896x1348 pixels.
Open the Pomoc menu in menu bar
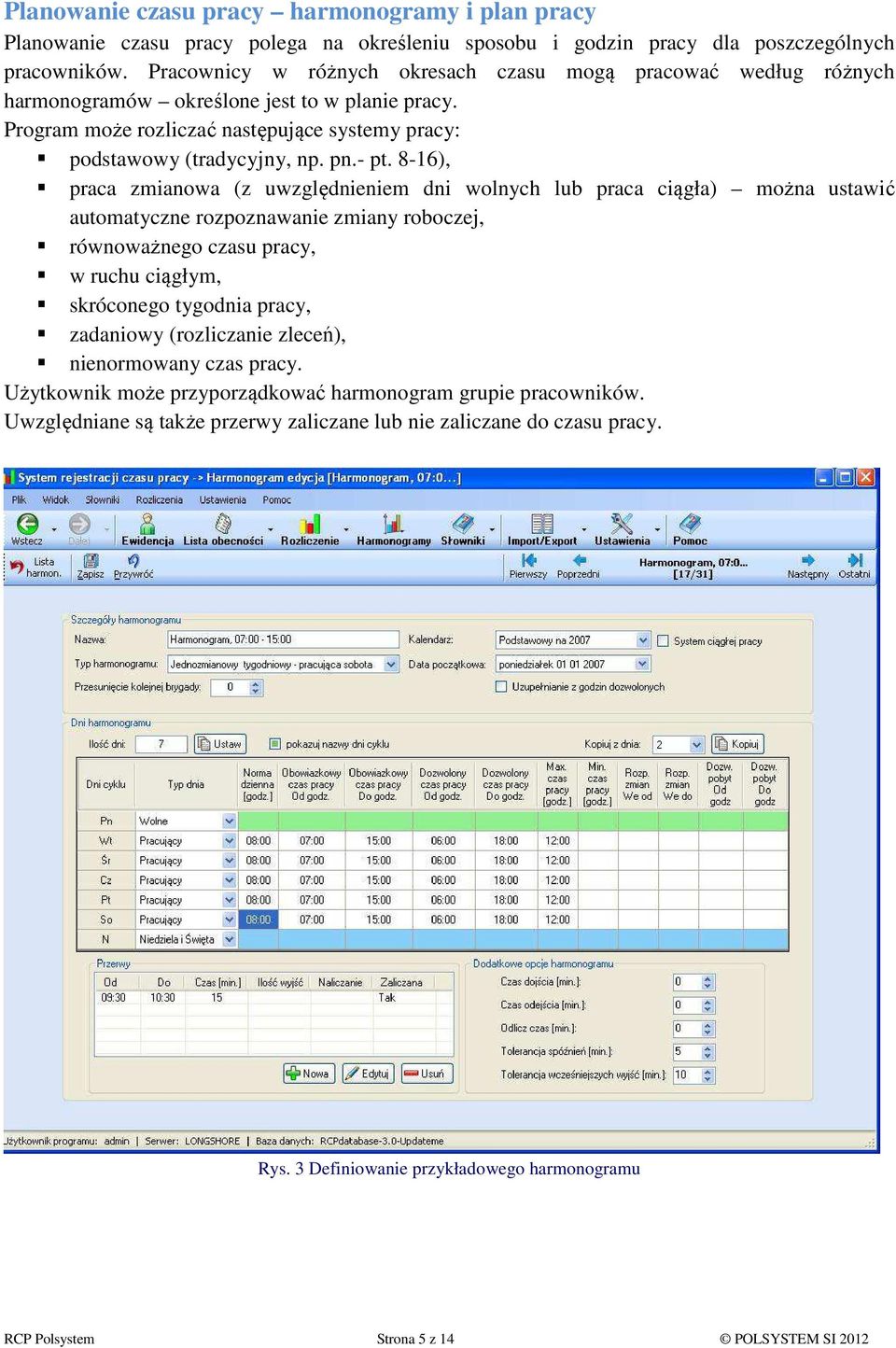277,500
